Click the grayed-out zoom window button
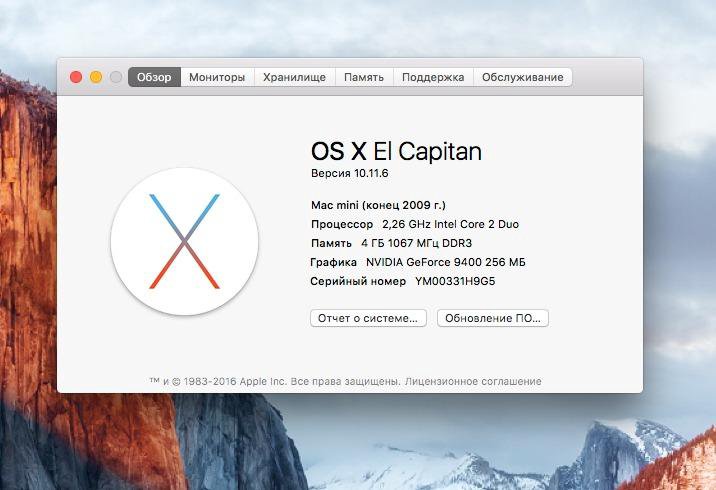This screenshot has width=716, height=490. [x=116, y=77]
